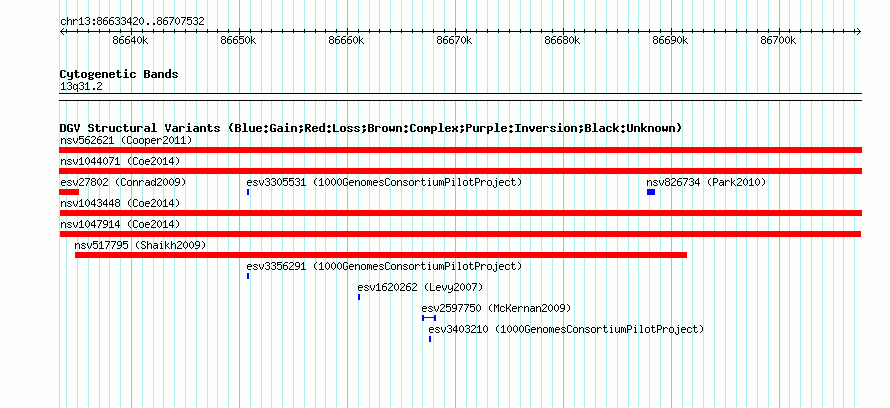Click the 86650k ruler tick label
This screenshot has height=408, width=890.
tap(238, 41)
